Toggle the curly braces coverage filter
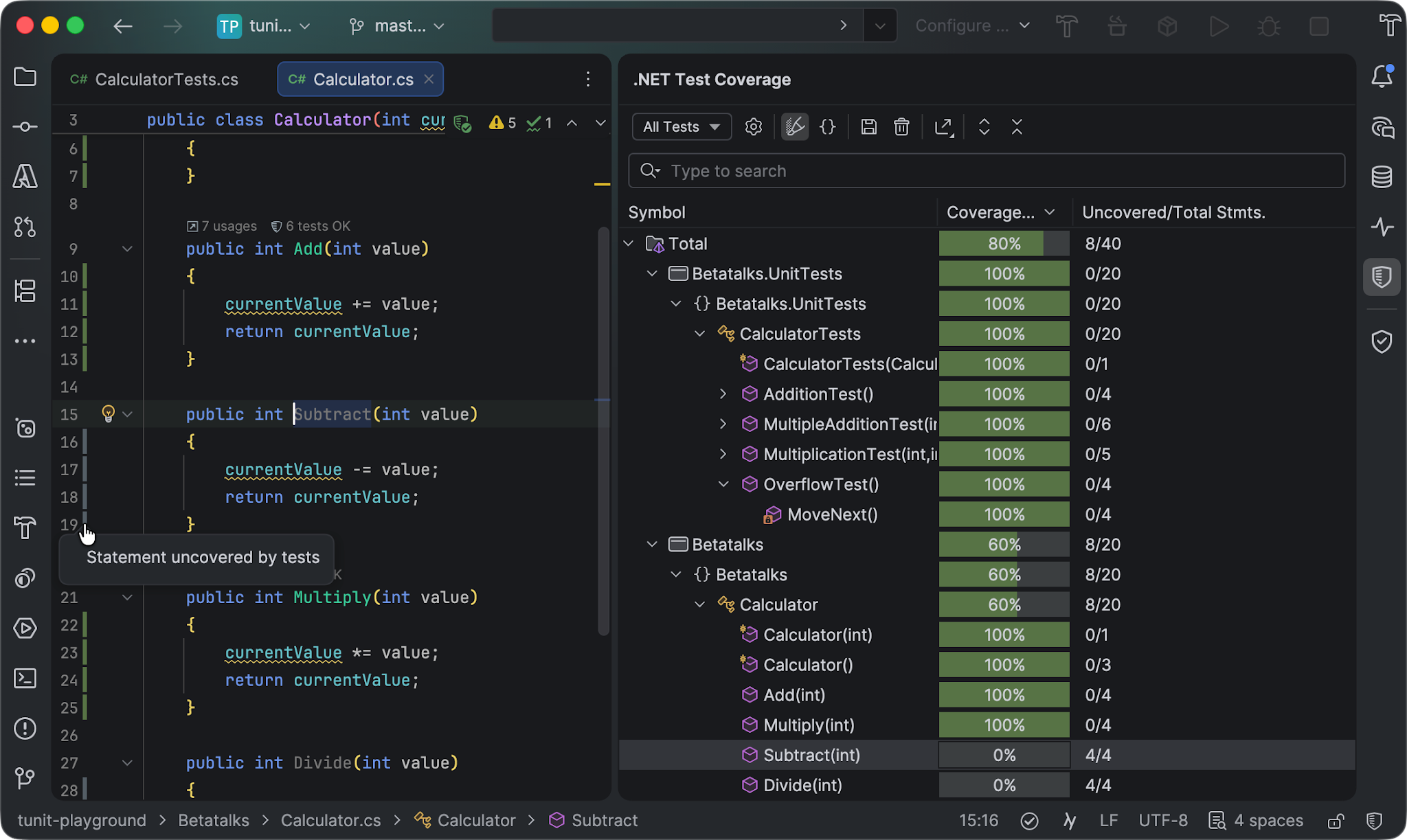 (x=828, y=127)
